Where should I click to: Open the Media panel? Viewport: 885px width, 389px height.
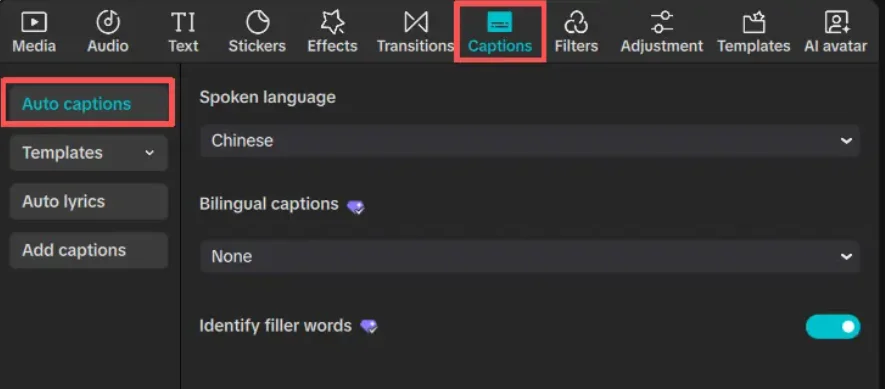pyautogui.click(x=34, y=32)
